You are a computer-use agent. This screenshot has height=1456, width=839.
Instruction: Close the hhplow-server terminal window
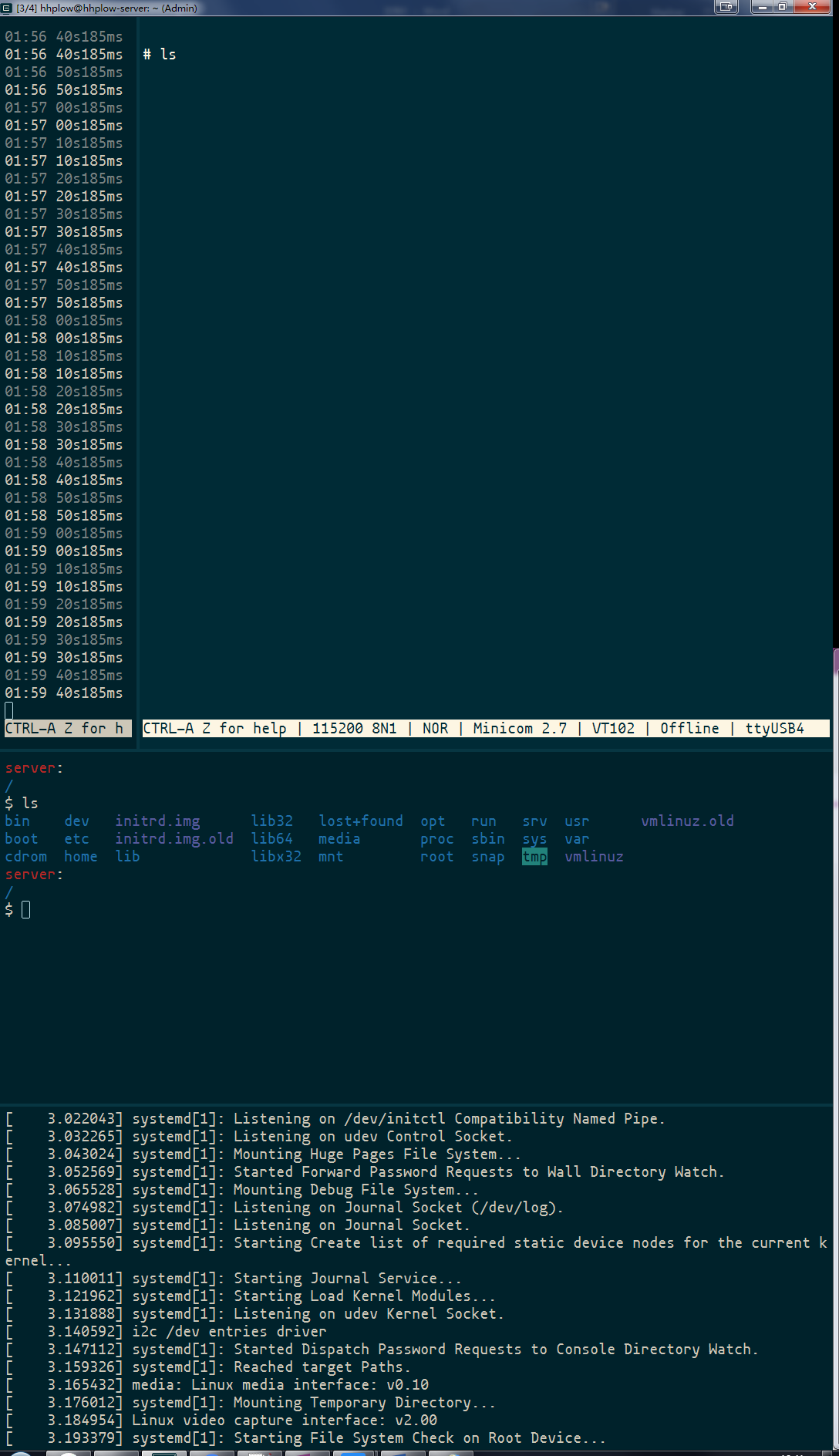(812, 7)
